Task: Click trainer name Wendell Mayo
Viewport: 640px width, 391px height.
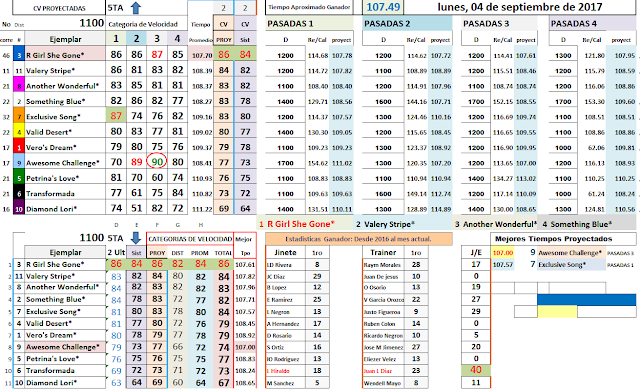Action: click(380, 383)
